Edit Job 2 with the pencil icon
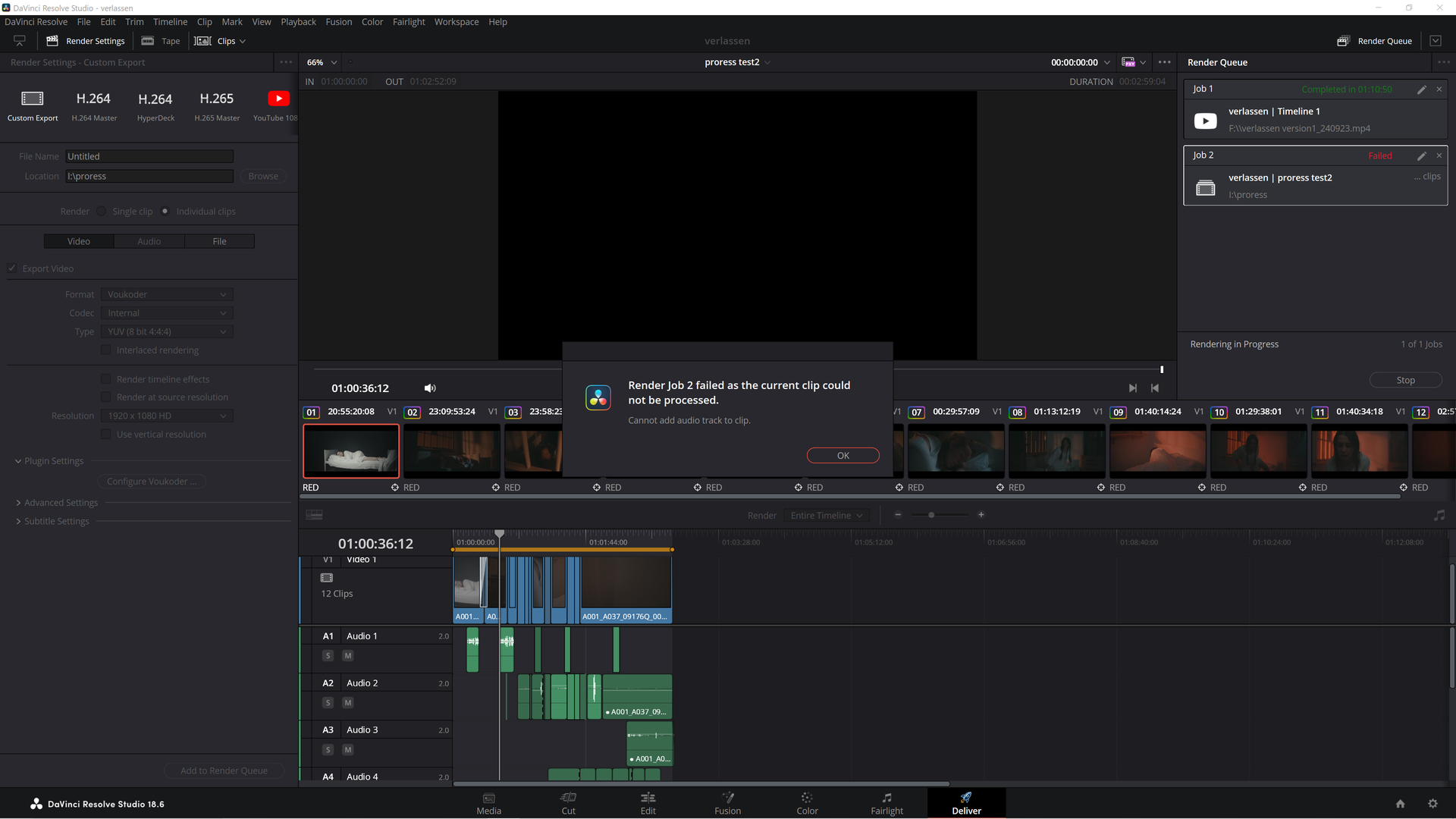This screenshot has height=819, width=1456. pos(1422,155)
